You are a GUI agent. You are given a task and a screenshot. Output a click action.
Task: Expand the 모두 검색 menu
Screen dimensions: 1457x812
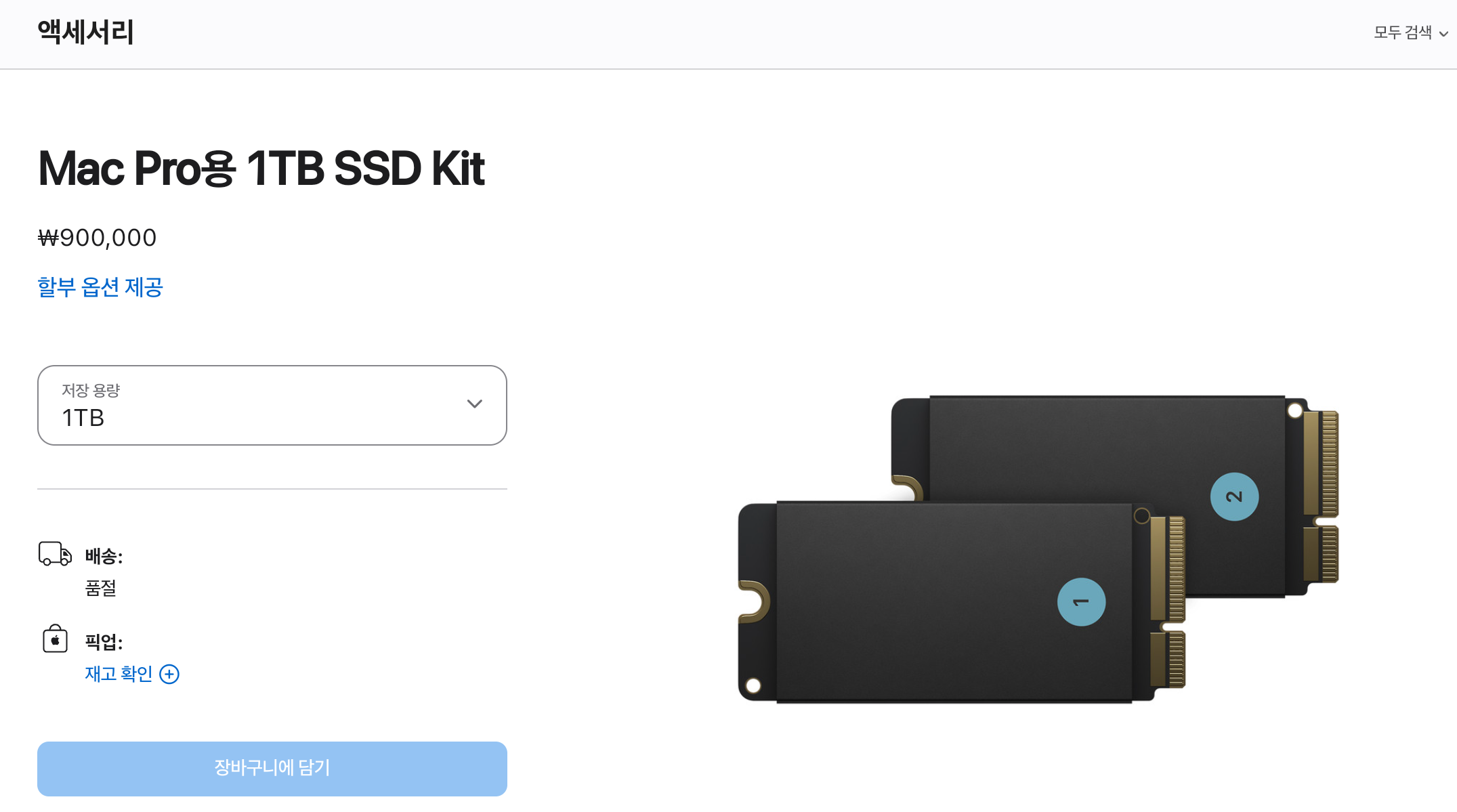click(1410, 33)
